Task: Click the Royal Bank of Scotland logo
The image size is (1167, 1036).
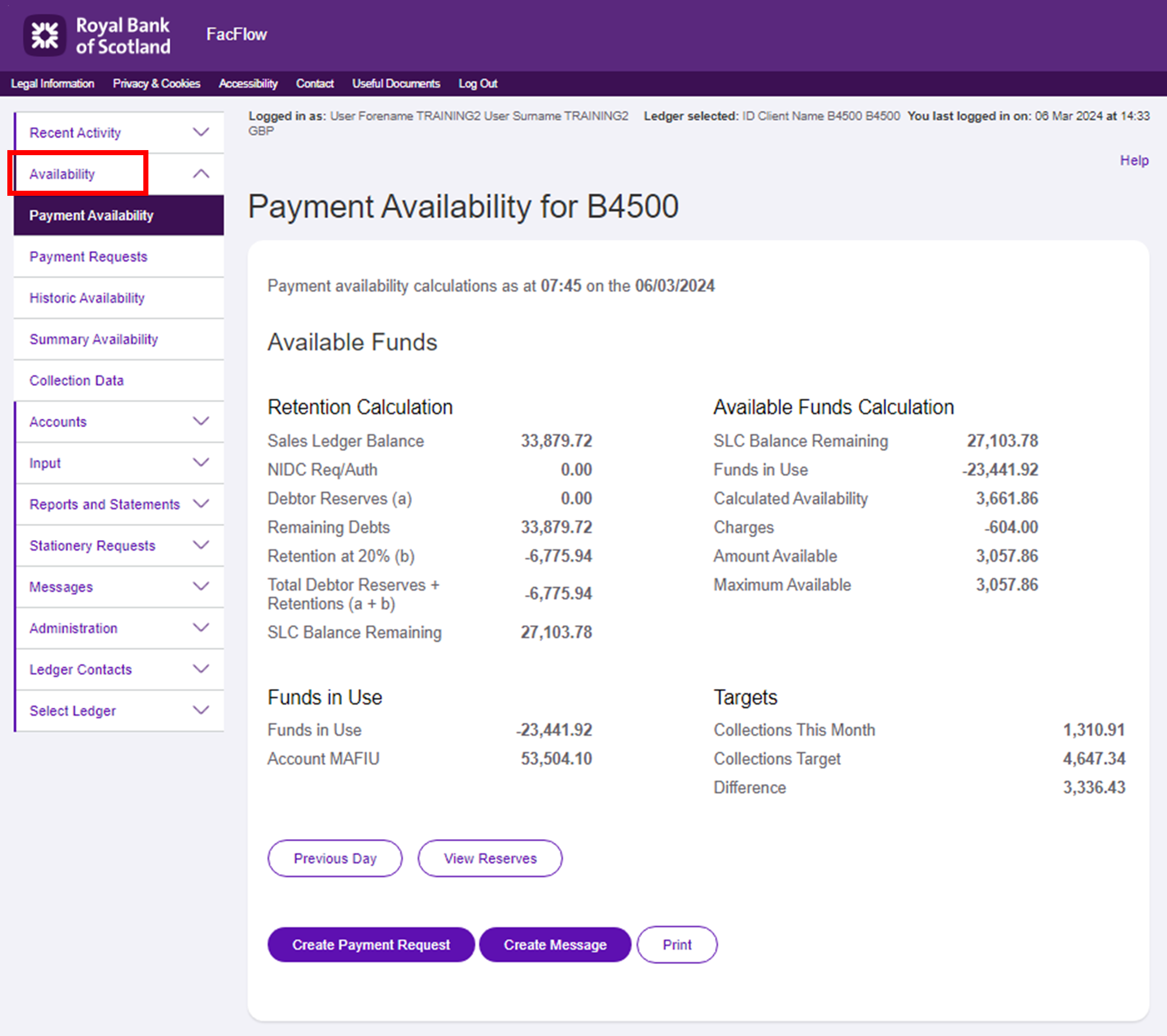Action: point(97,36)
